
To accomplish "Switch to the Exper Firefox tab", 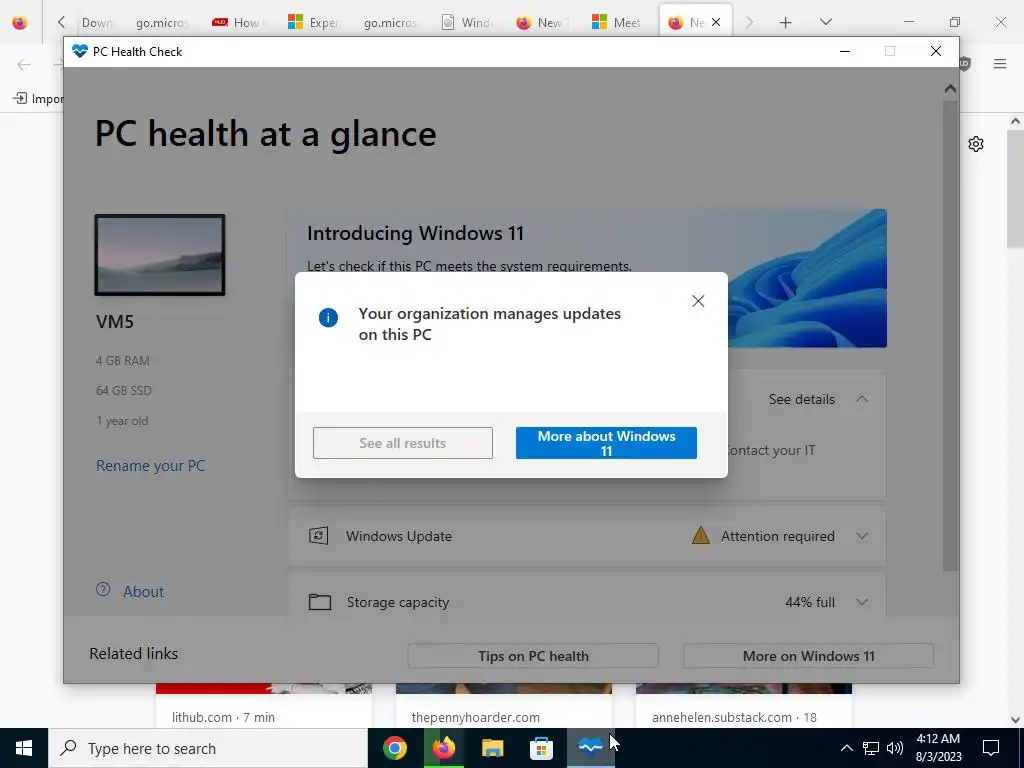I will pos(314,23).
